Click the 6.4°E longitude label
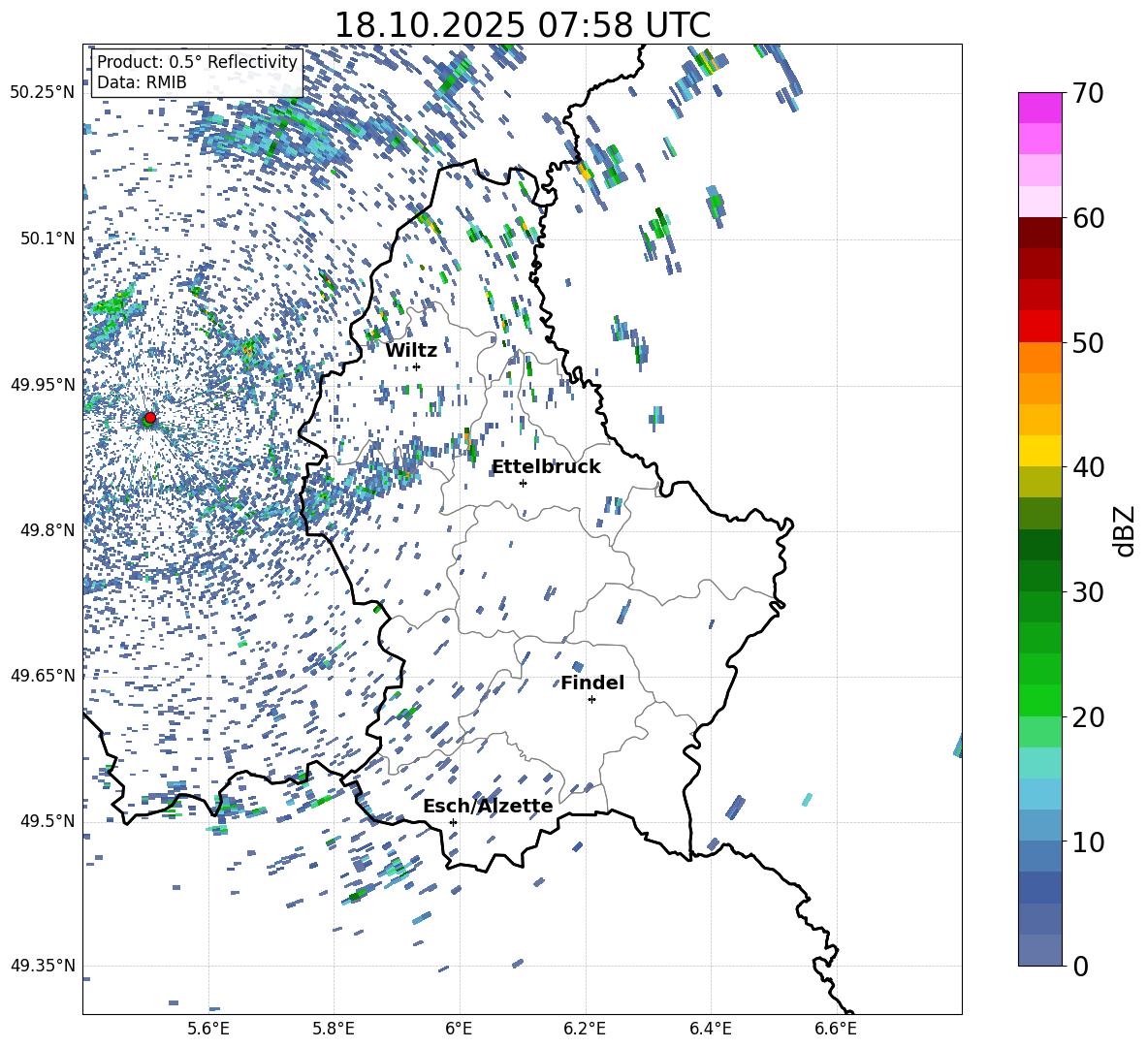 coord(711,1029)
